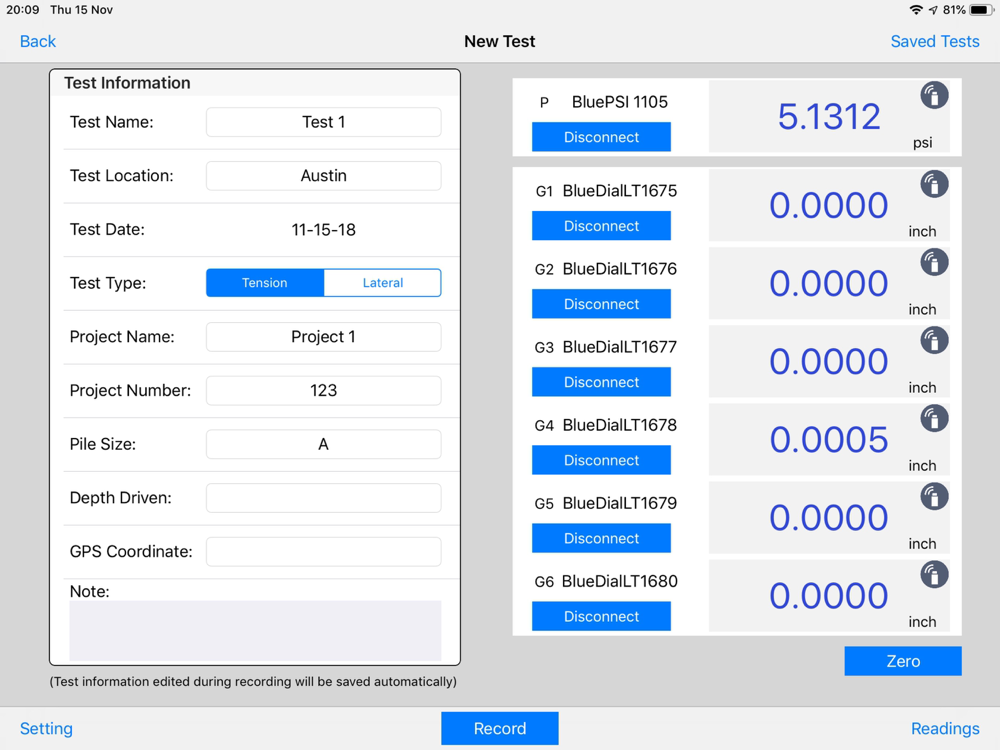Tap the Wi-Fi icon in status bar
The image size is (1000, 750).
(x=916, y=10)
